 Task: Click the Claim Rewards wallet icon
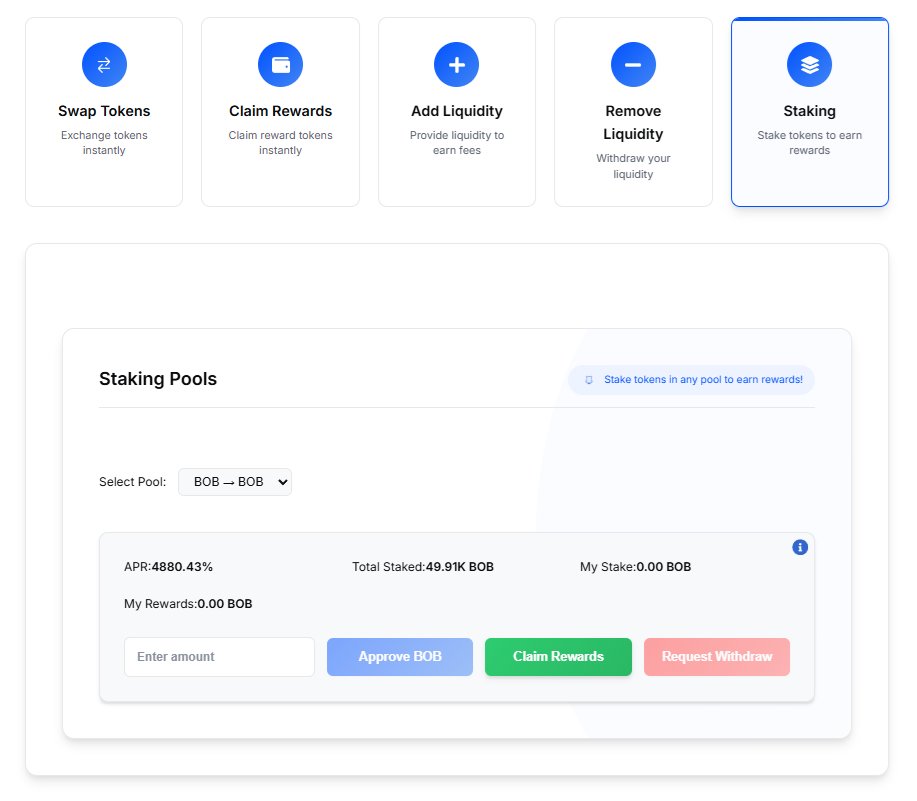[x=281, y=64]
